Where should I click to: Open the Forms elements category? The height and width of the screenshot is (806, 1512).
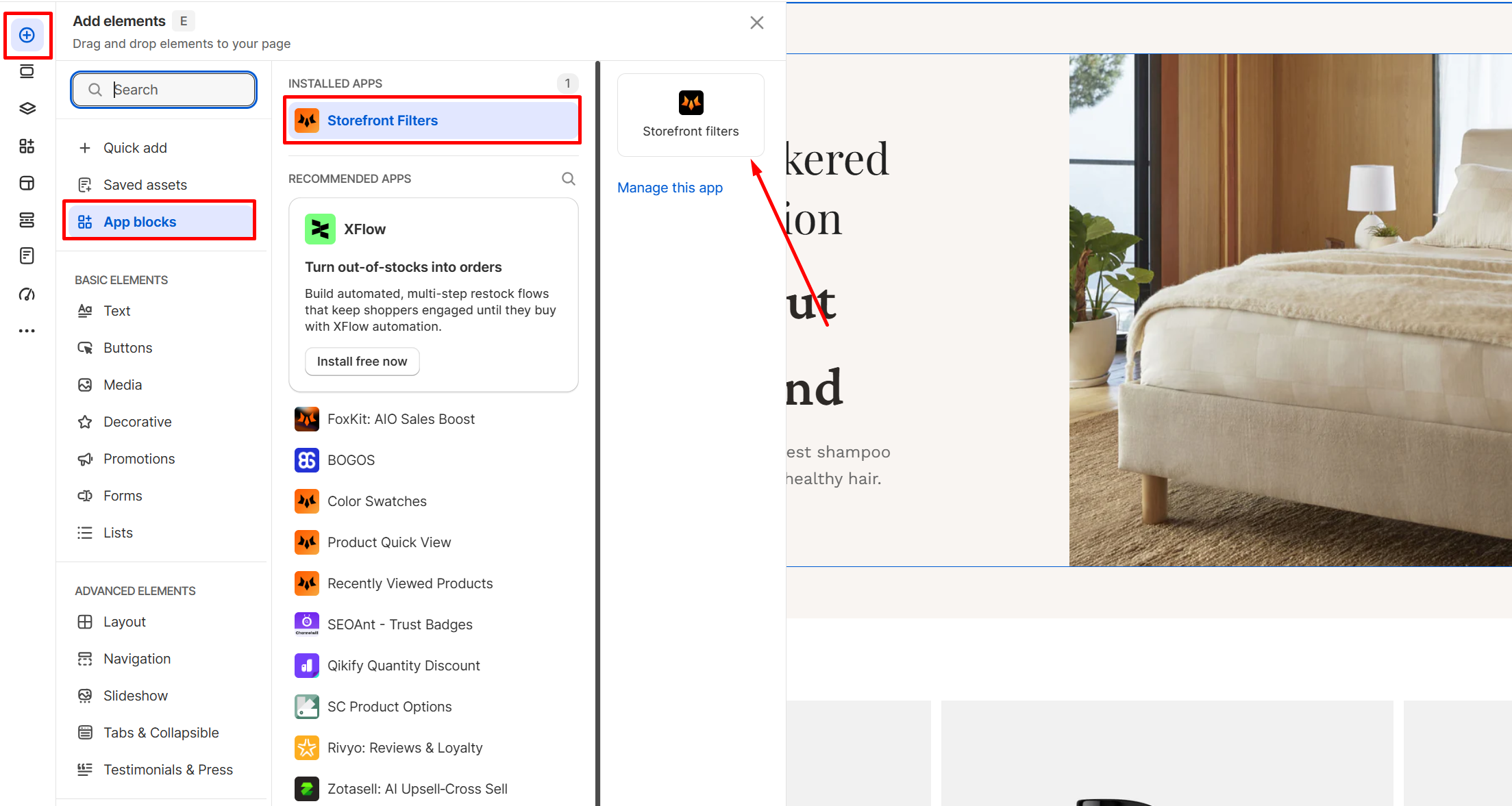[162, 496]
